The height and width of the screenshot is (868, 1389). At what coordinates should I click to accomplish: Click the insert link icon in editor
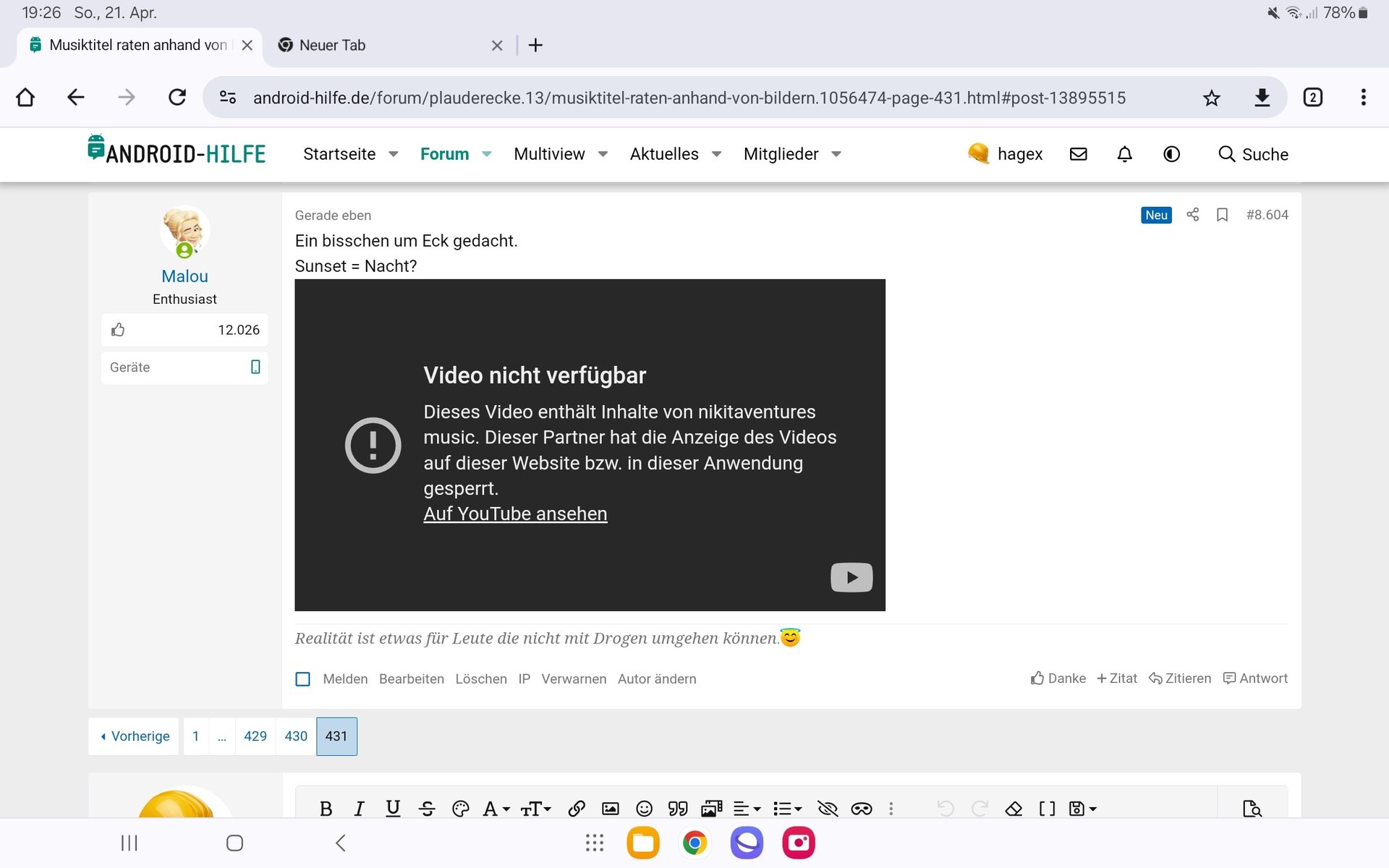click(576, 808)
